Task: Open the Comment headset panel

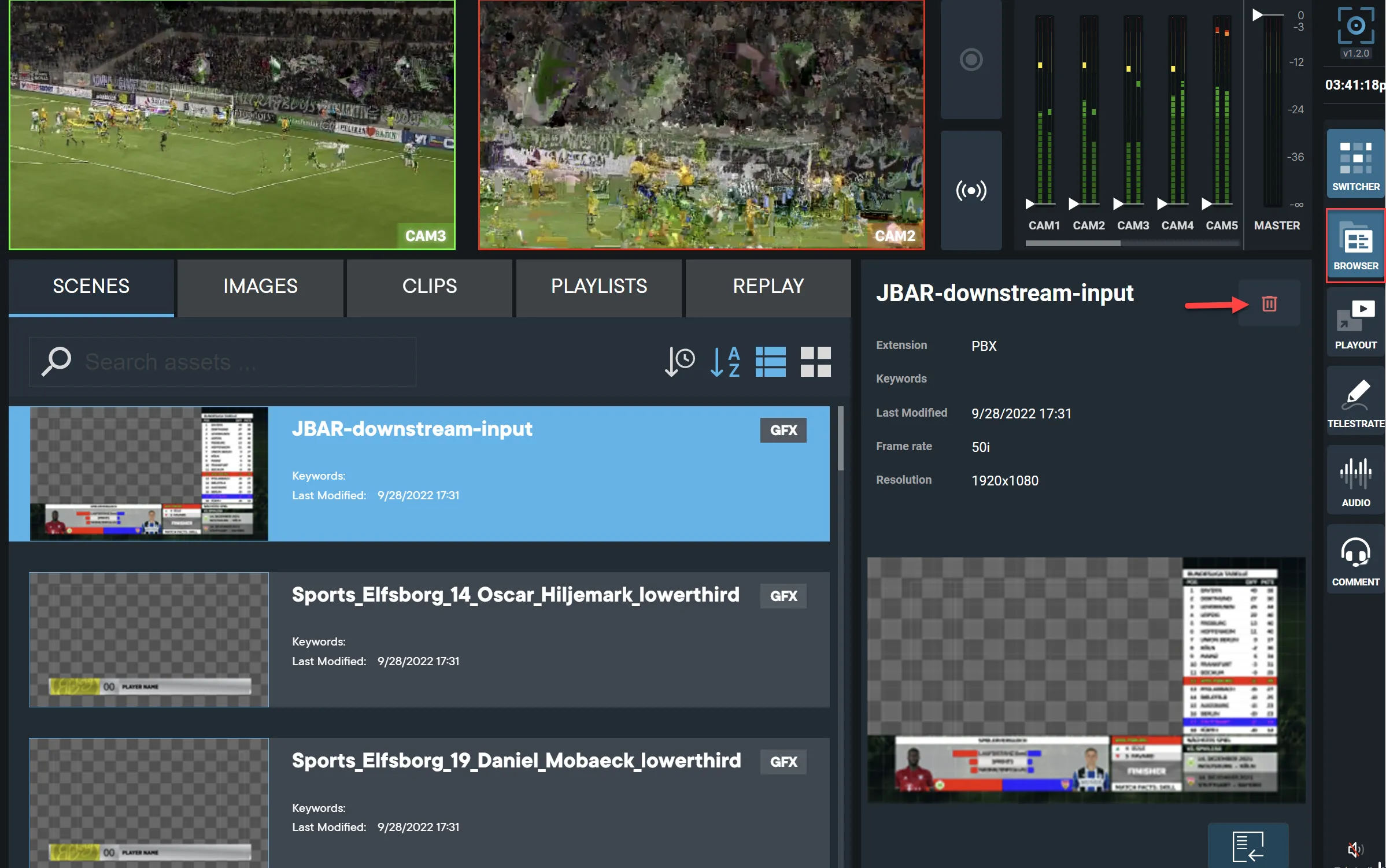Action: [x=1355, y=559]
